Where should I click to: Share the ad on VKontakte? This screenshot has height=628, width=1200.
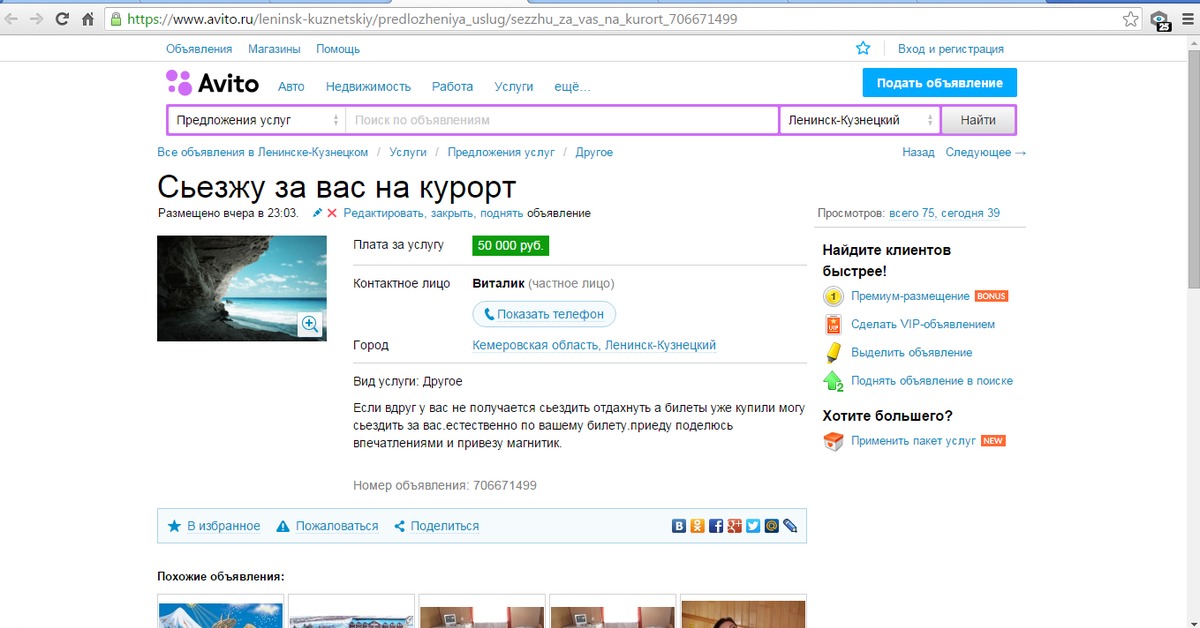tap(679, 526)
